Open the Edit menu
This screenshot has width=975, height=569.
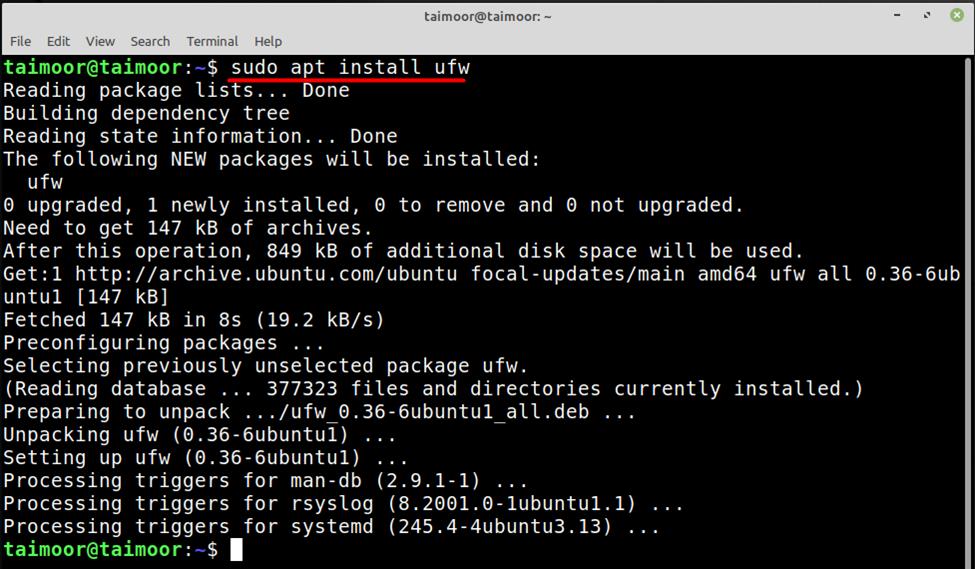[58, 41]
